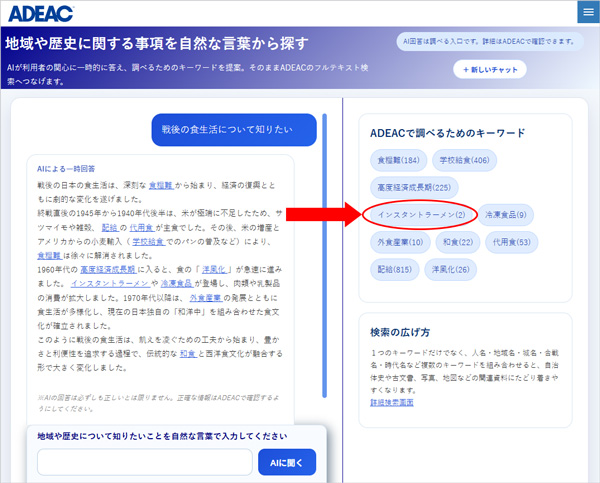Select keyword chip 冷凍食品(9)

(505, 215)
